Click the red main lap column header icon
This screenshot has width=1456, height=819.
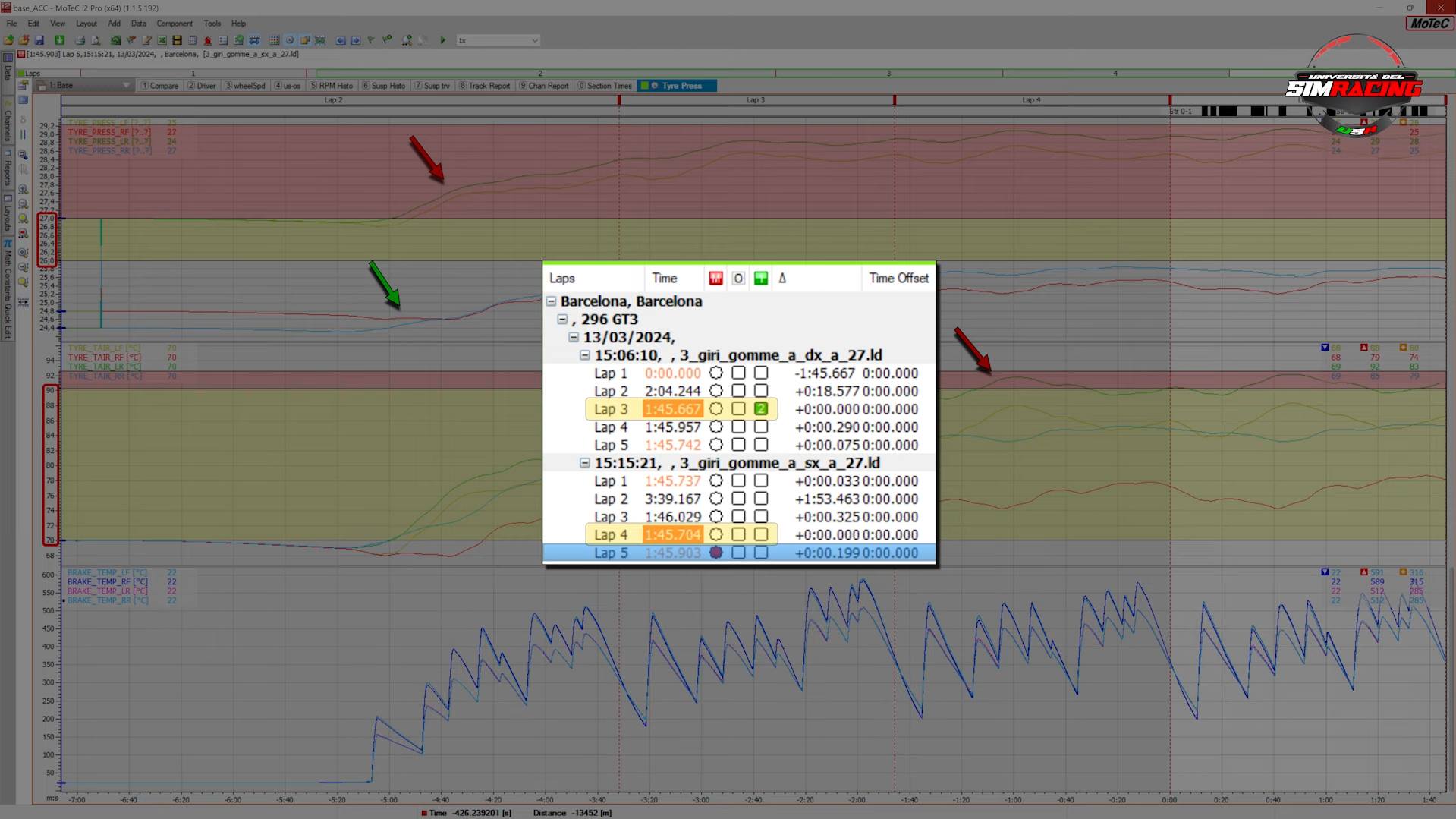click(715, 279)
